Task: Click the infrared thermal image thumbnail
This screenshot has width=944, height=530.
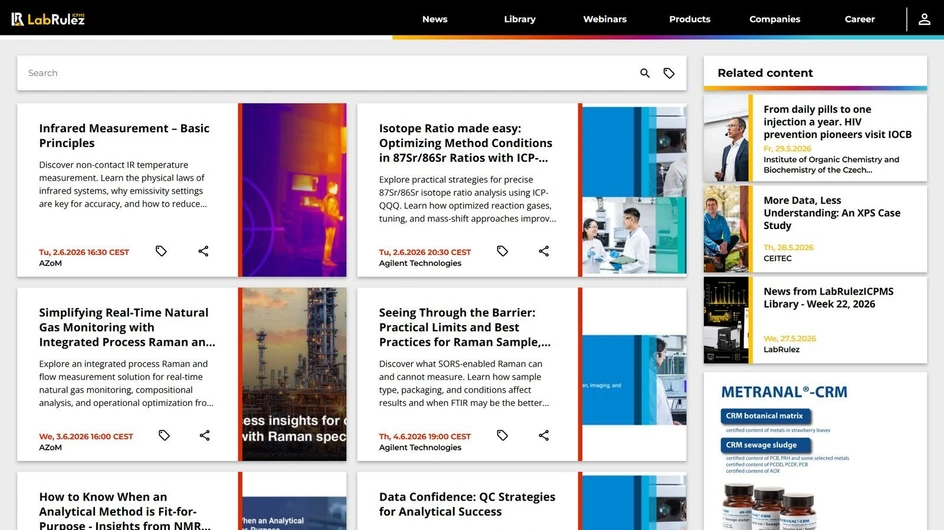Action: coord(294,190)
